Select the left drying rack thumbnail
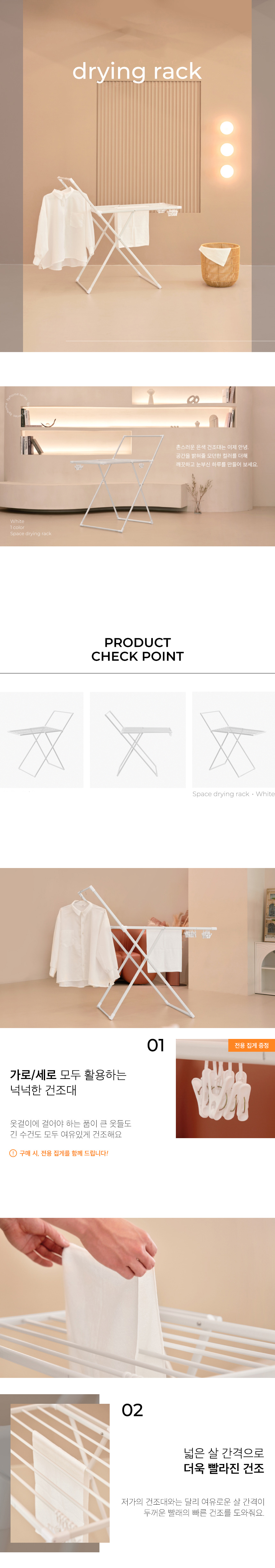Viewport: 275px width, 1568px height. [x=41, y=740]
